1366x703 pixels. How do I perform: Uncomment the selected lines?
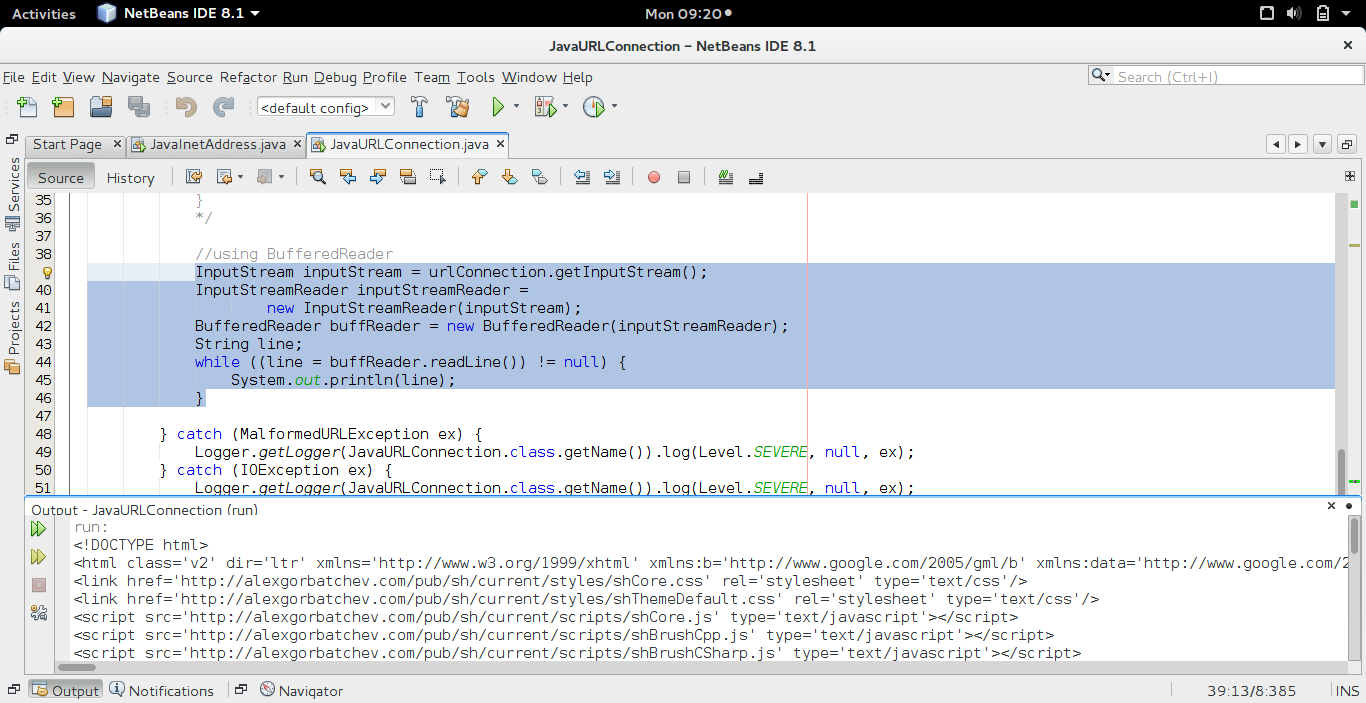pyautogui.click(x=756, y=177)
